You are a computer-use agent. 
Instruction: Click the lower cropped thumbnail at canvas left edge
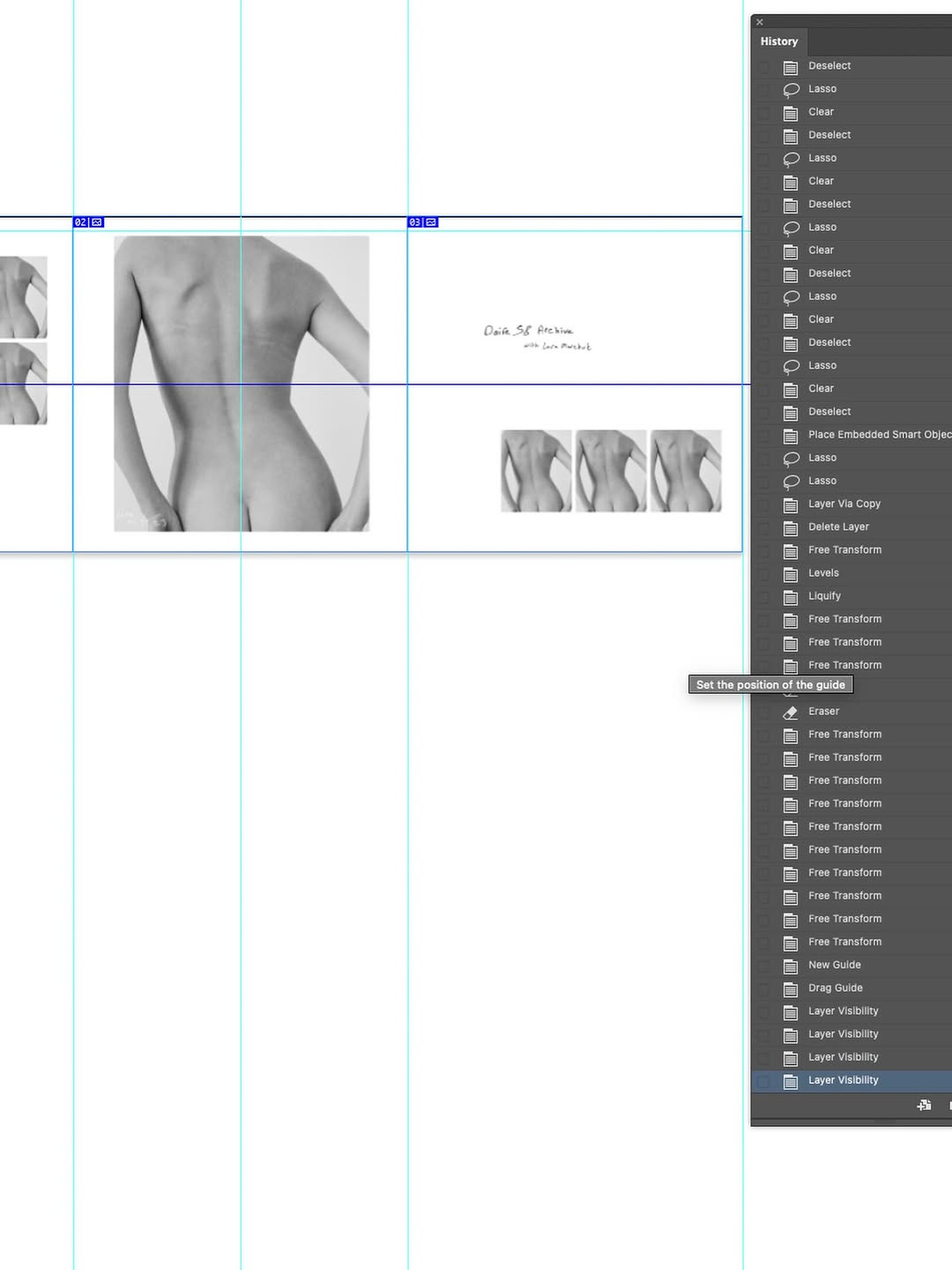(x=23, y=384)
